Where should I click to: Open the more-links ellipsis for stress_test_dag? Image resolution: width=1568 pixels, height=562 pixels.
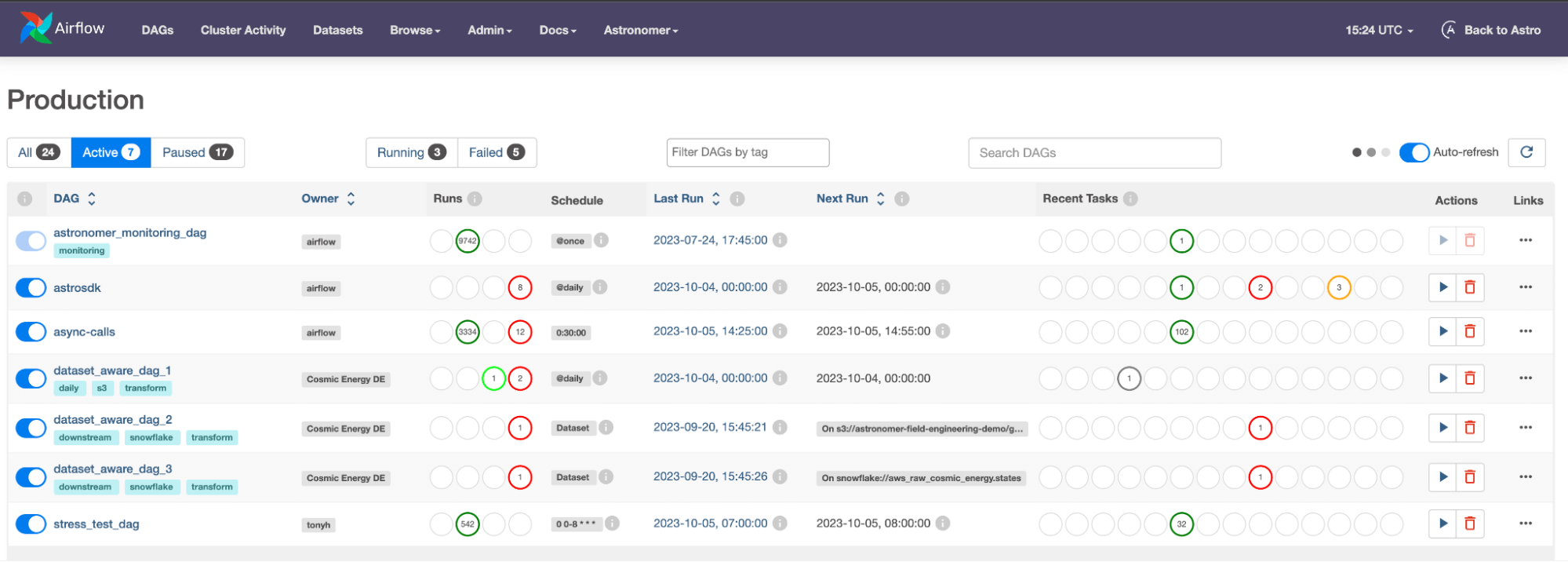[1525, 524]
